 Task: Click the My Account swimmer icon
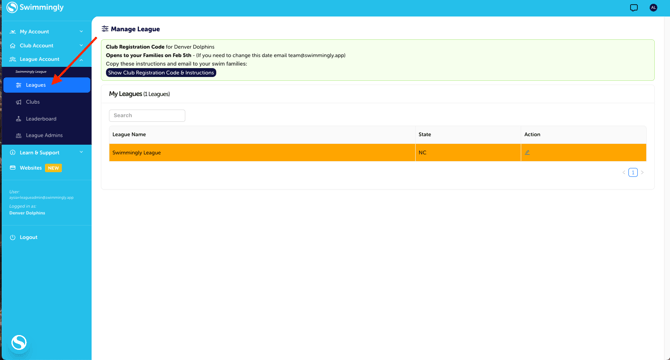[12, 32]
